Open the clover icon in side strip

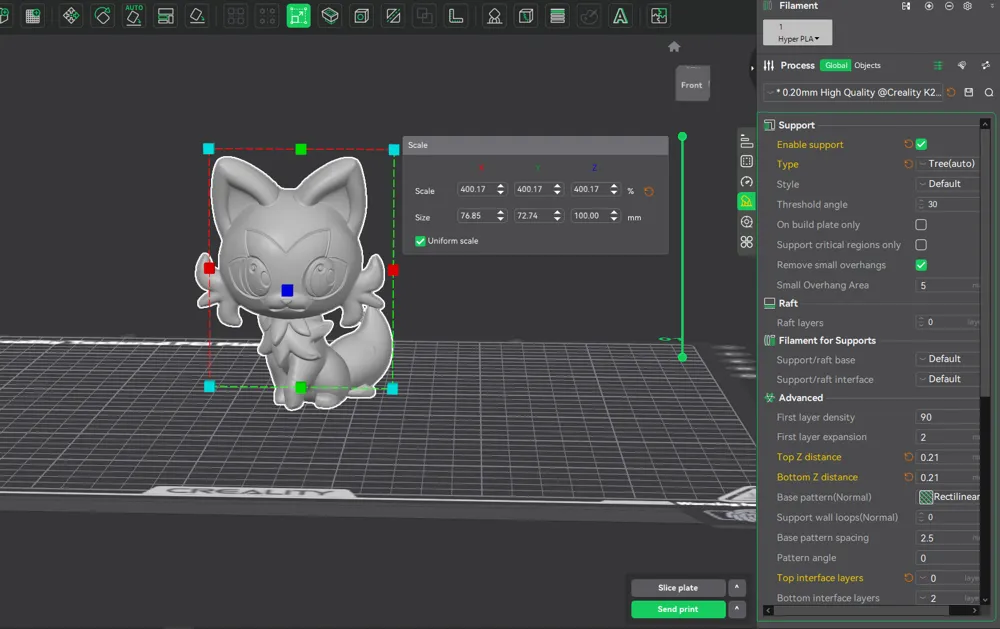pyautogui.click(x=746, y=242)
